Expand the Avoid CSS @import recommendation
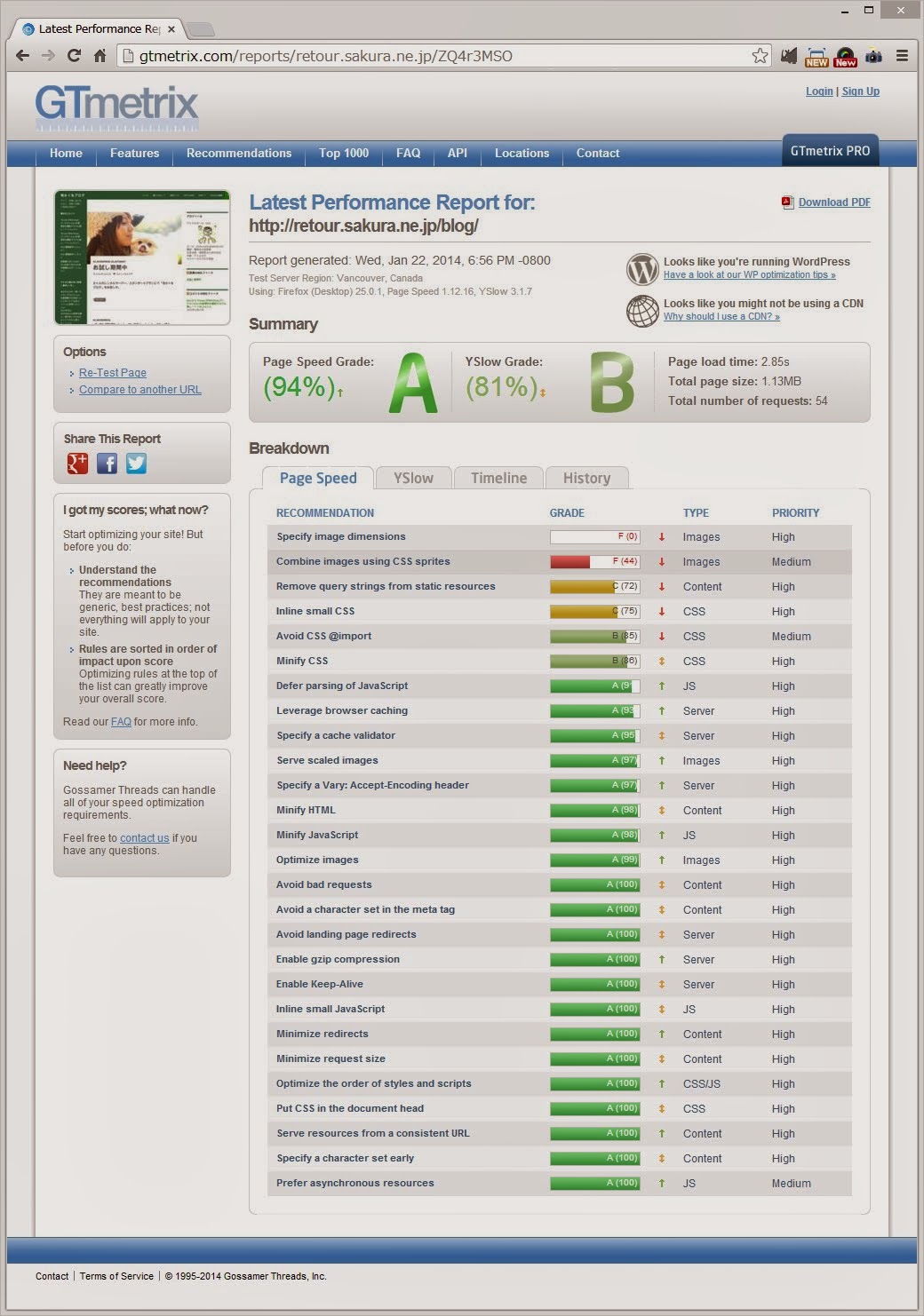Image resolution: width=924 pixels, height=1316 pixels. point(560,637)
